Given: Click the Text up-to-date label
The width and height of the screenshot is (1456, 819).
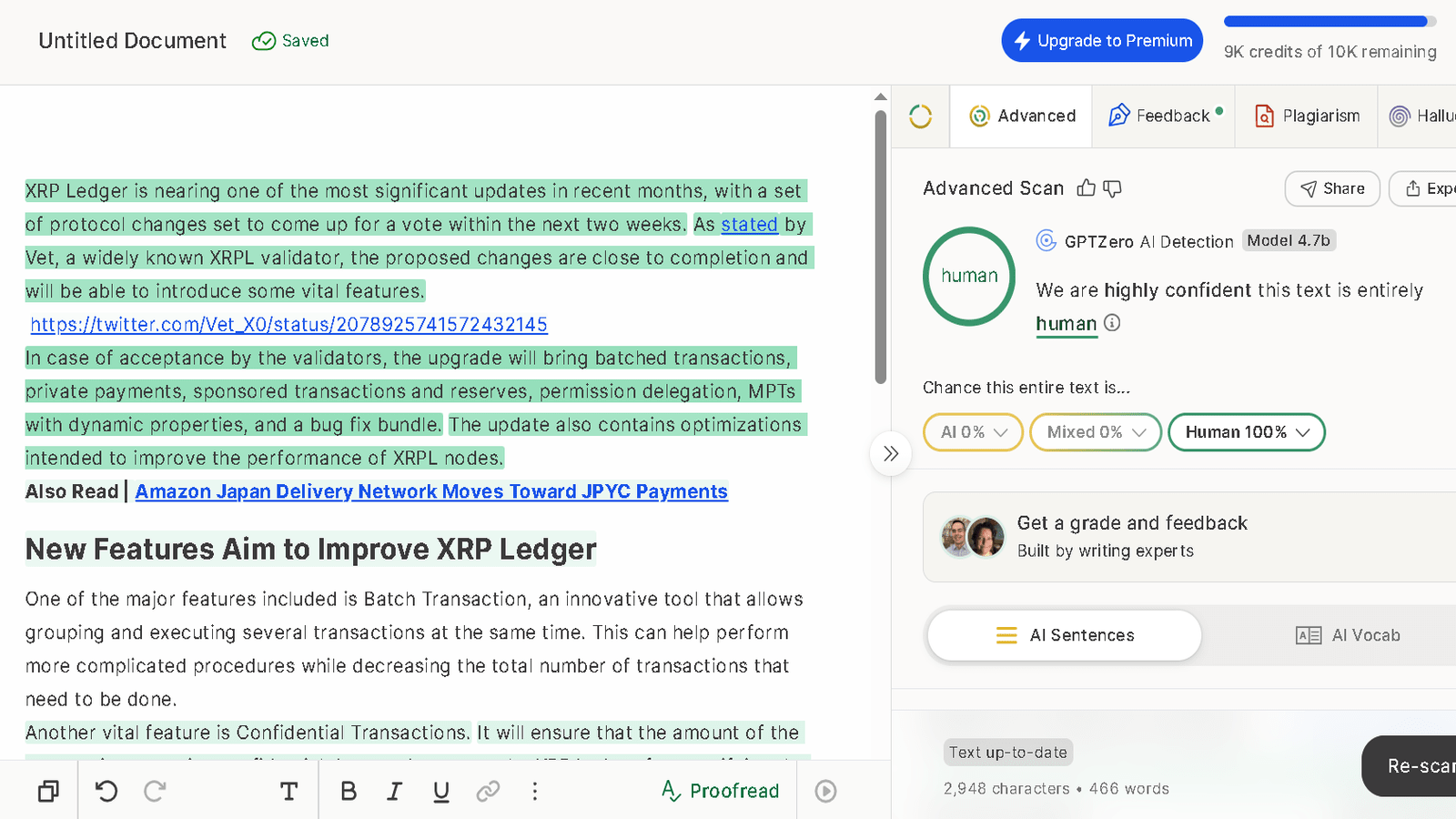Looking at the screenshot, I should pyautogui.click(x=1008, y=753).
